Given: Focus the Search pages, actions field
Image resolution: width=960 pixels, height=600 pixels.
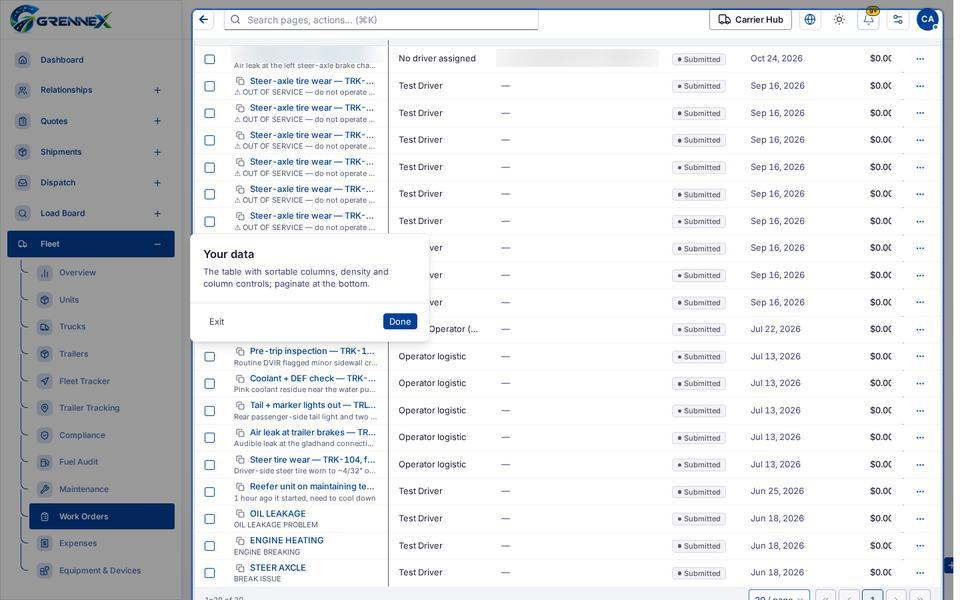Looking at the screenshot, I should [x=381, y=20].
